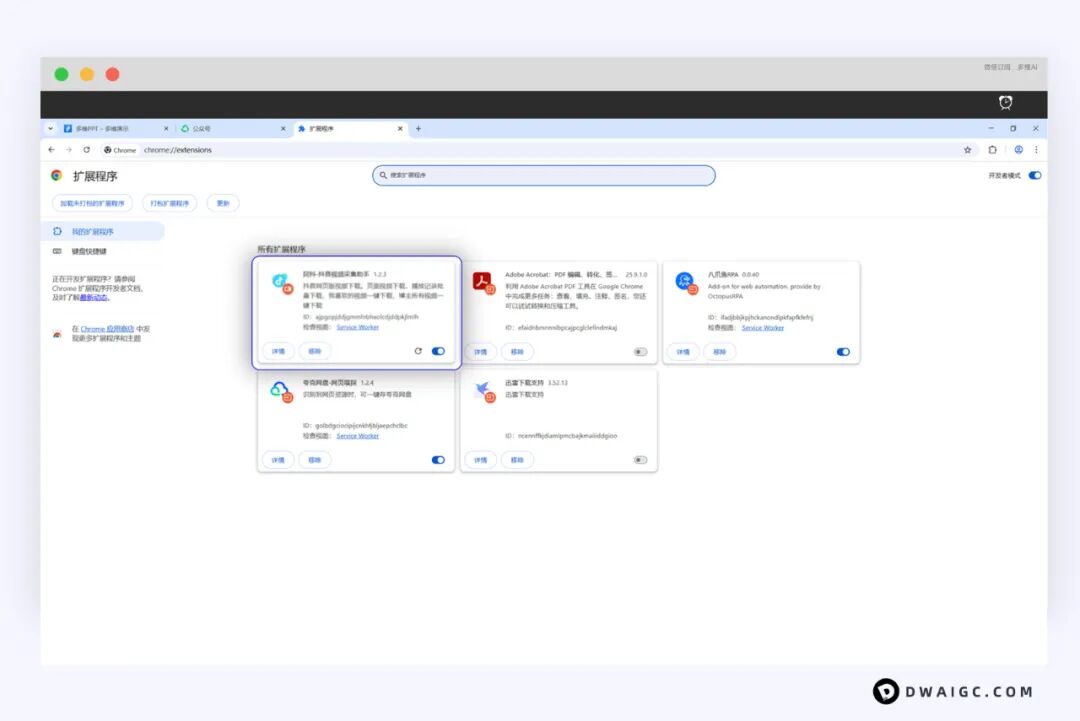Click 移除 on the 夸克网盘 extension card
1080x721 pixels.
[315, 460]
